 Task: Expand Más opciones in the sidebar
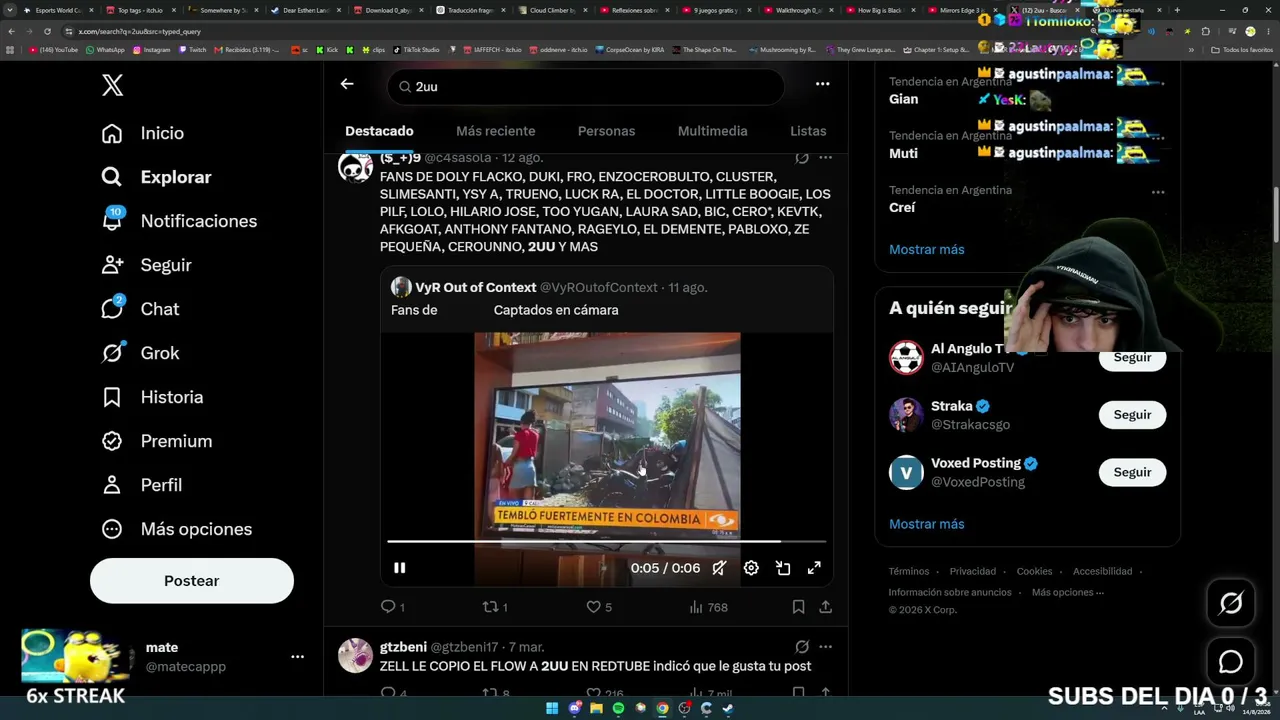coord(176,529)
